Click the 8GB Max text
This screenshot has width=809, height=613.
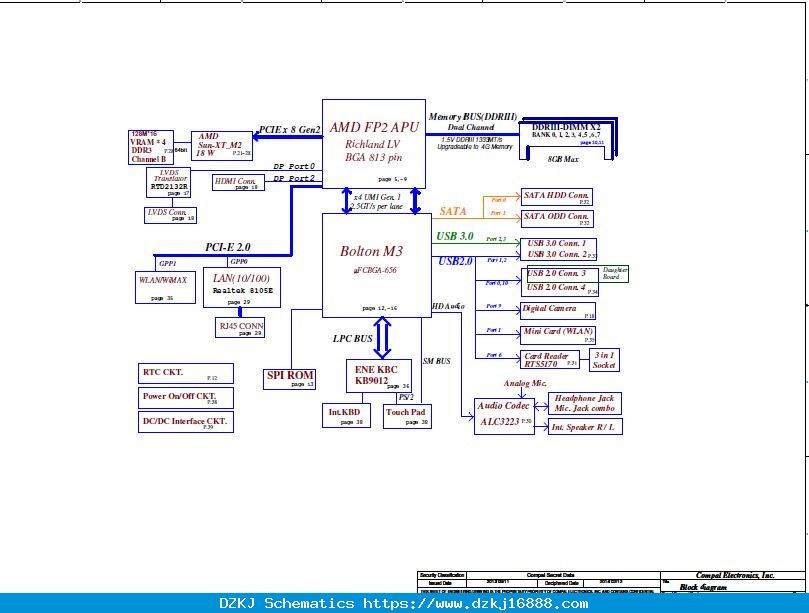[563, 159]
